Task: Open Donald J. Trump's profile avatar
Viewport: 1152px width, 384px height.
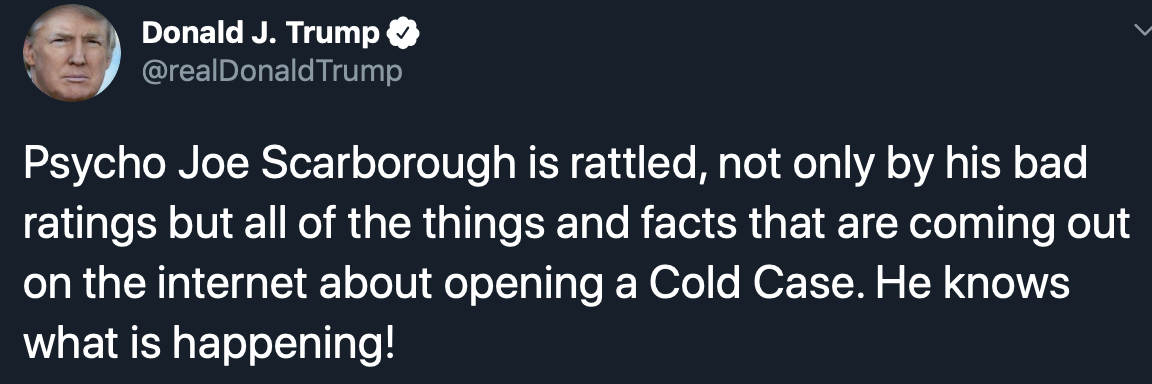Action: (x=72, y=52)
